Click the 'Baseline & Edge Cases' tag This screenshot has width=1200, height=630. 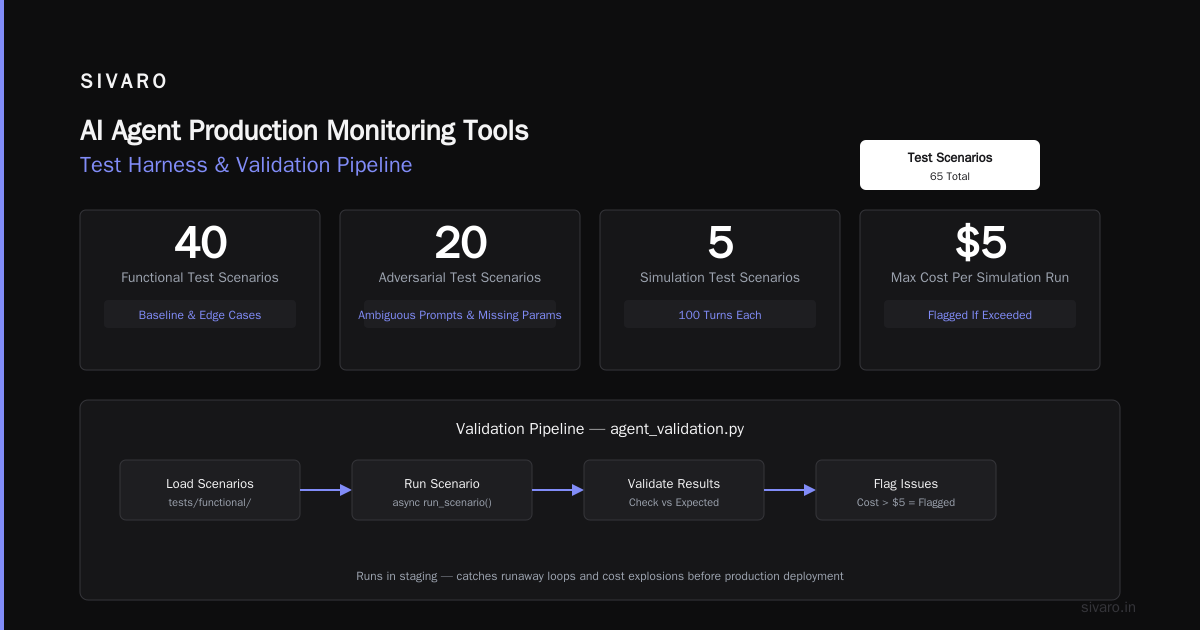200,315
